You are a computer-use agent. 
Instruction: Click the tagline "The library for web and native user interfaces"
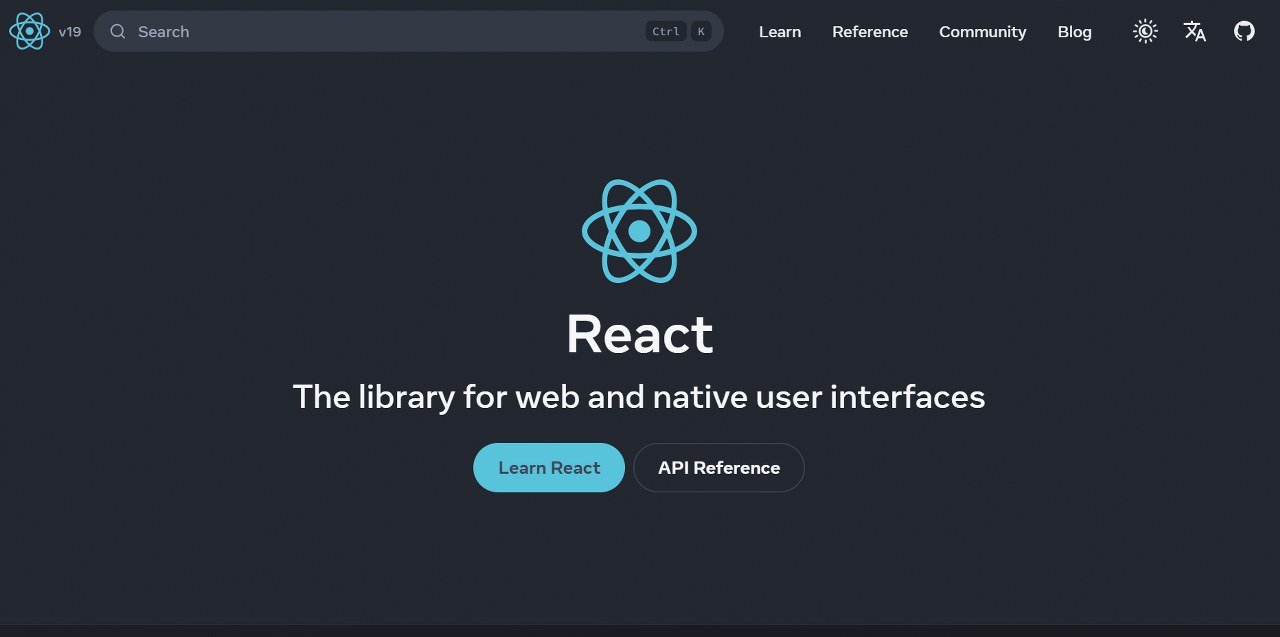[639, 397]
